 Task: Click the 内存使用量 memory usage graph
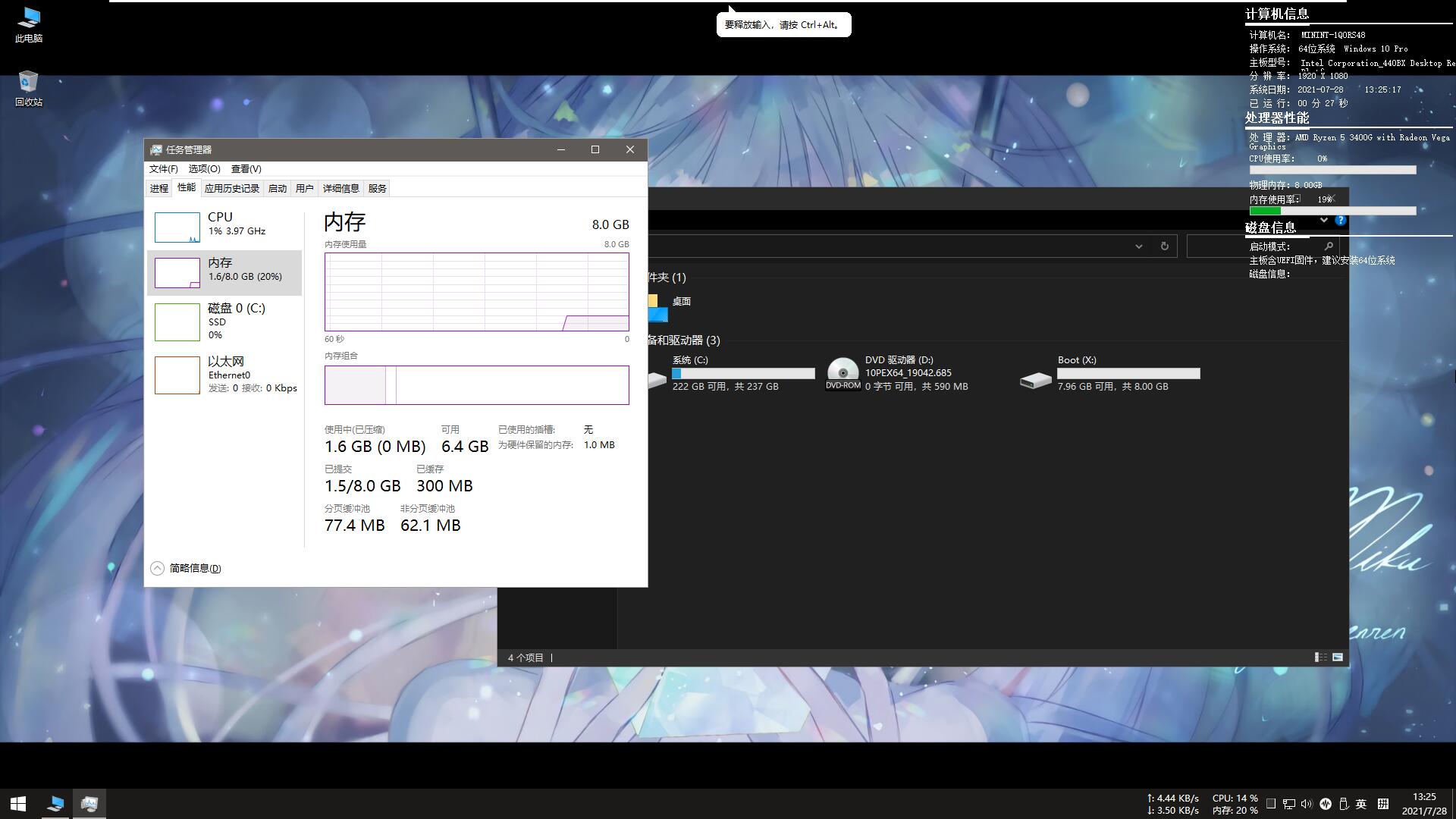[477, 292]
